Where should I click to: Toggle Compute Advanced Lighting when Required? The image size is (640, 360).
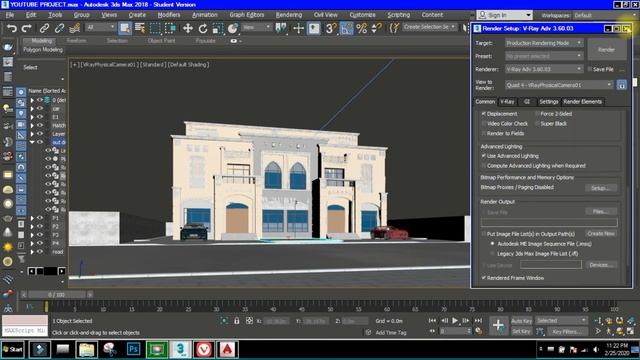pos(484,166)
